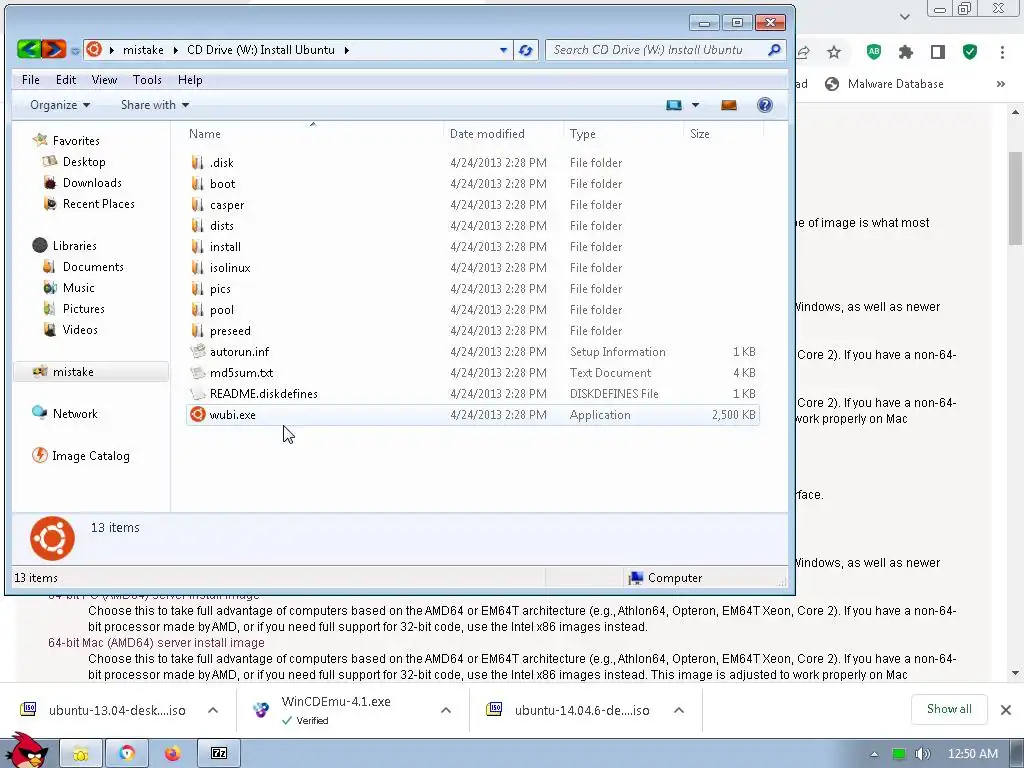The image size is (1024, 768).
Task: Open the Edit menu
Action: [x=66, y=80]
